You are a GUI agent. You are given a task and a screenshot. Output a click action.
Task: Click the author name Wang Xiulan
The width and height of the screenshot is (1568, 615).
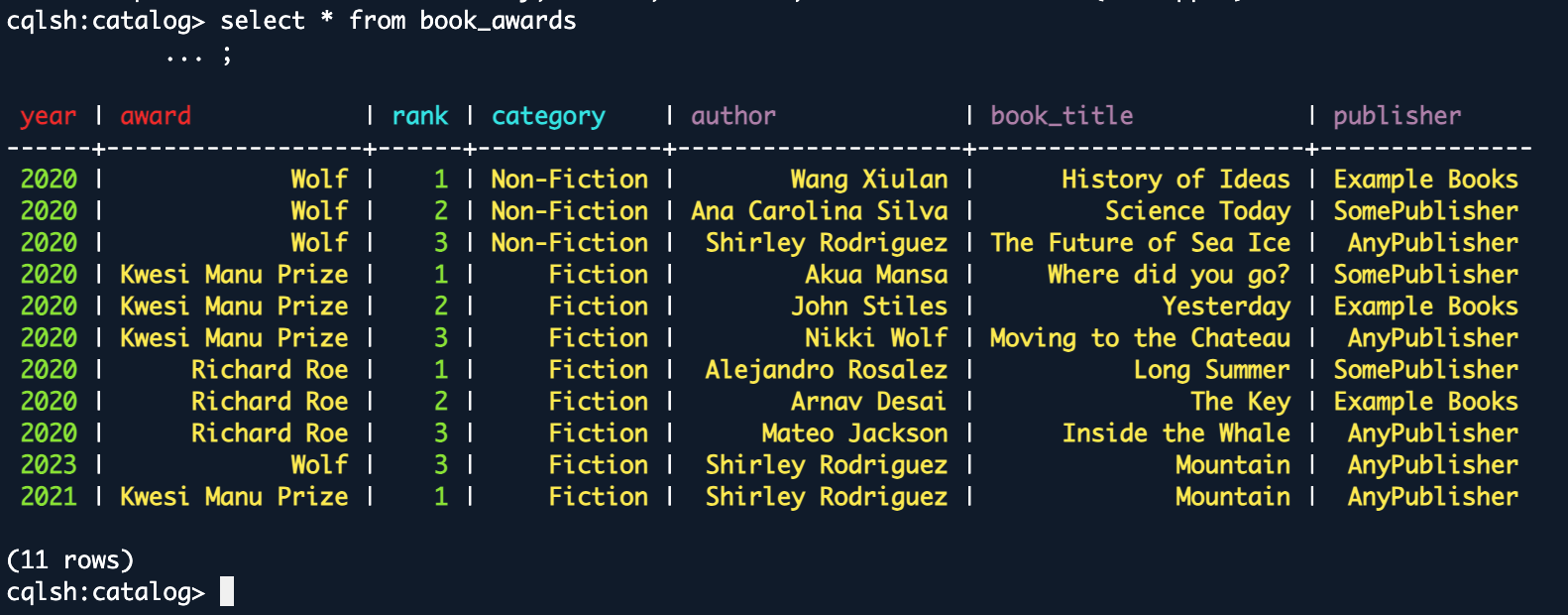tap(869, 180)
